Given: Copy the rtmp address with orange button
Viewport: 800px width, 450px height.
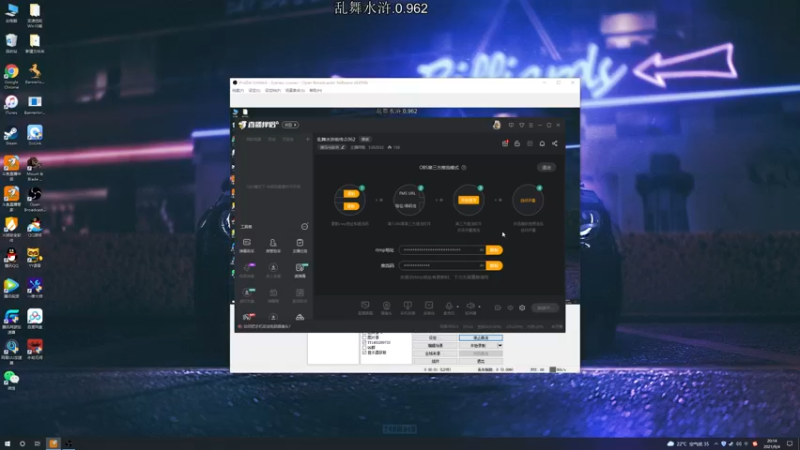Looking at the screenshot, I should (x=494, y=250).
